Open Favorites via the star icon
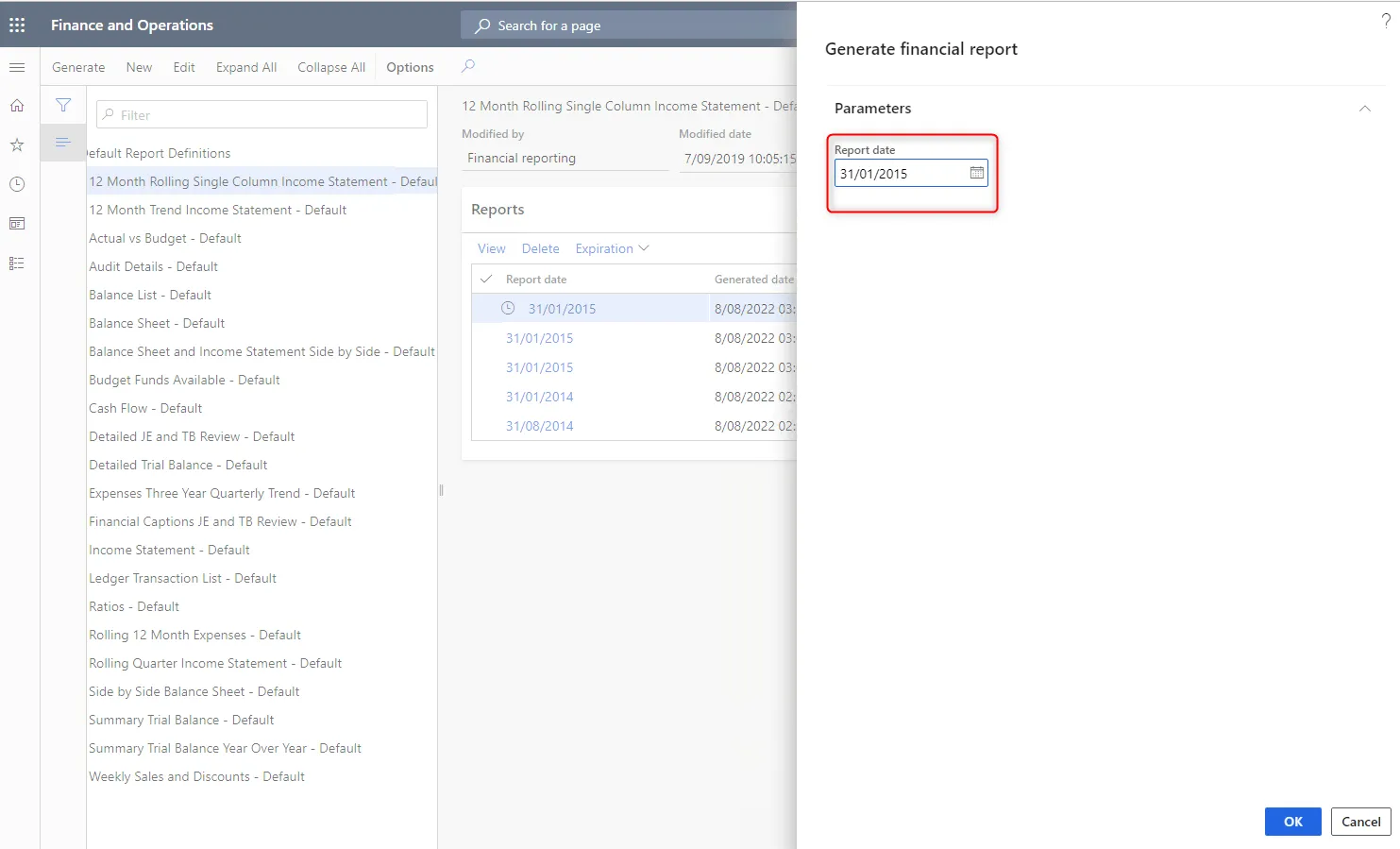Screen dimensions: 1400x849 tap(17, 144)
